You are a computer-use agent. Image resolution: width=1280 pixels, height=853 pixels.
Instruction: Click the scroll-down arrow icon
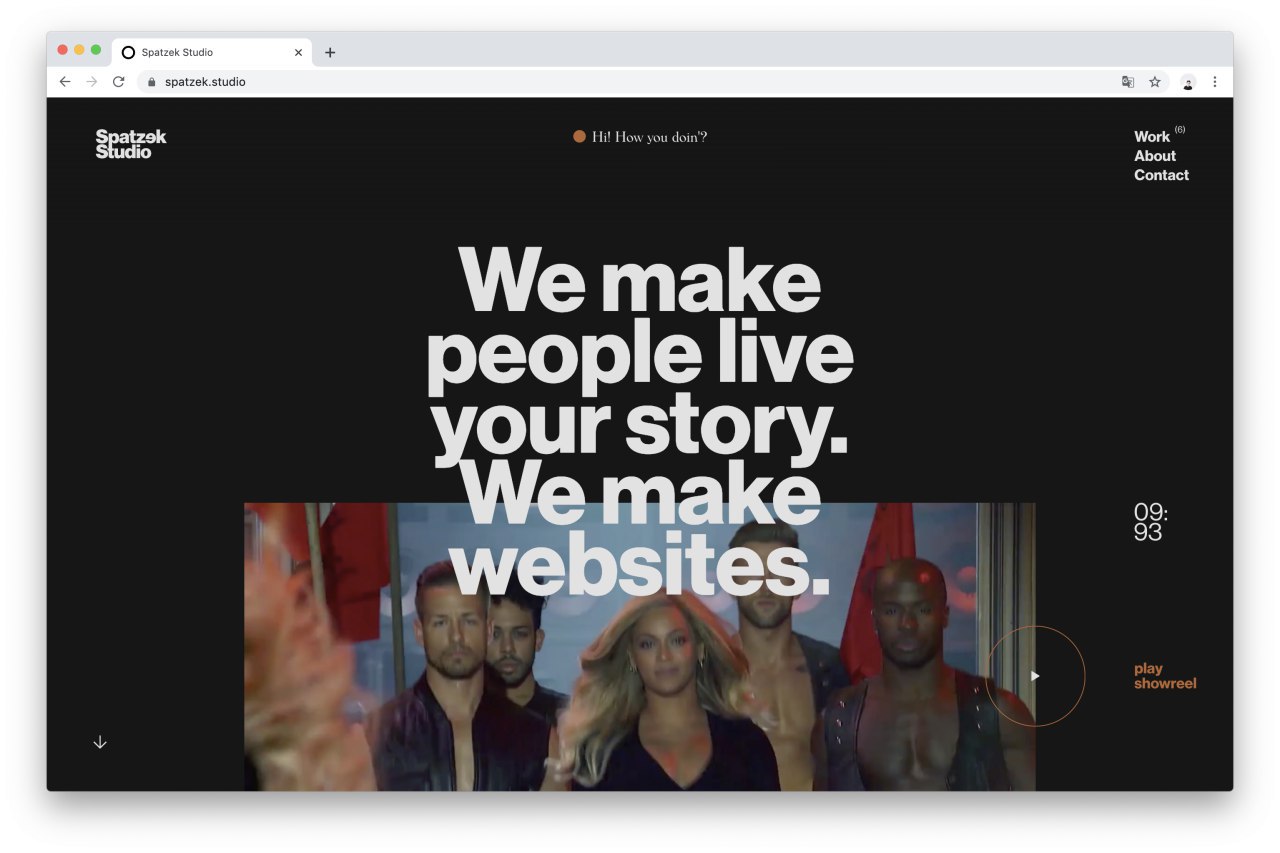click(x=100, y=742)
